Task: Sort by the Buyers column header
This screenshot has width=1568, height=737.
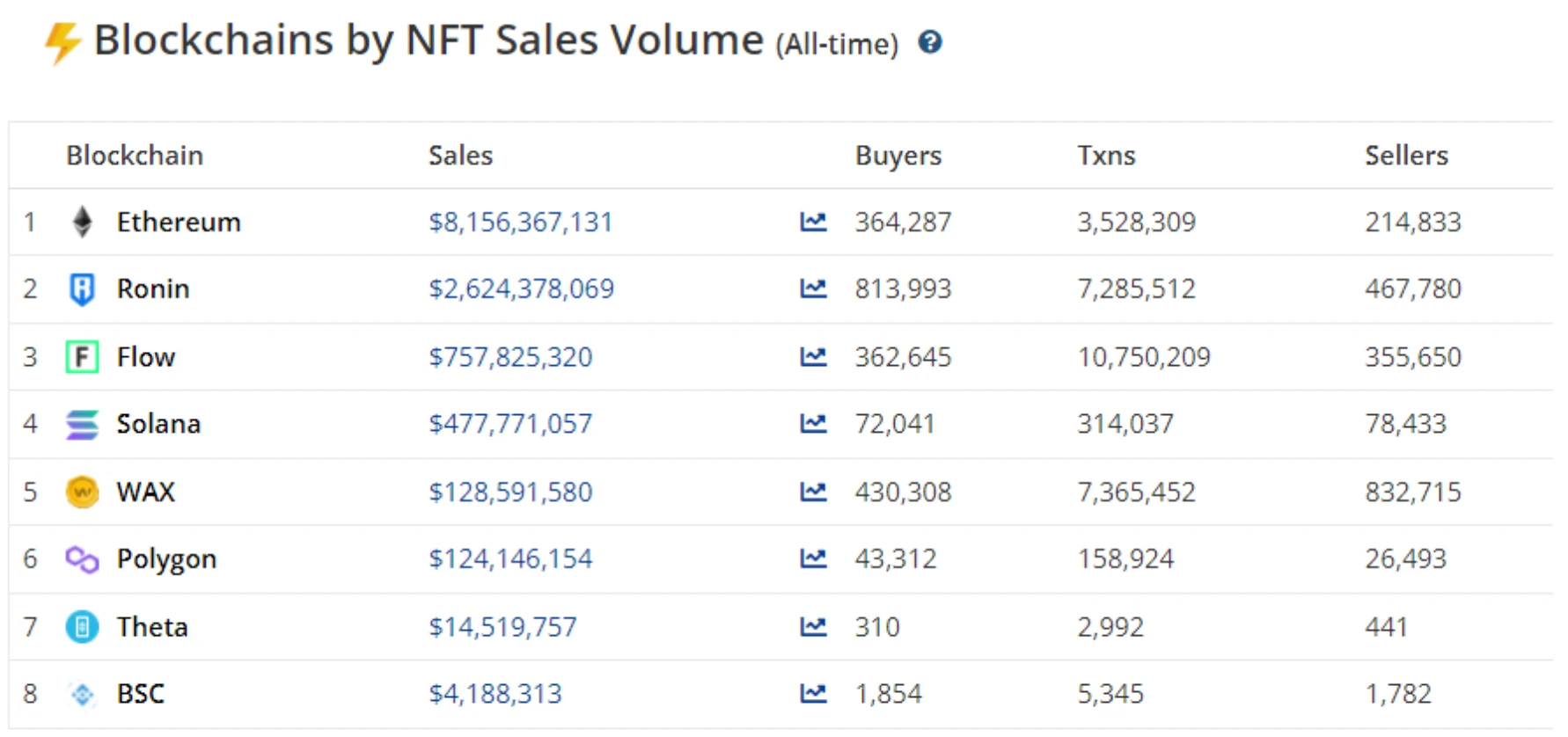Action: coord(898,155)
